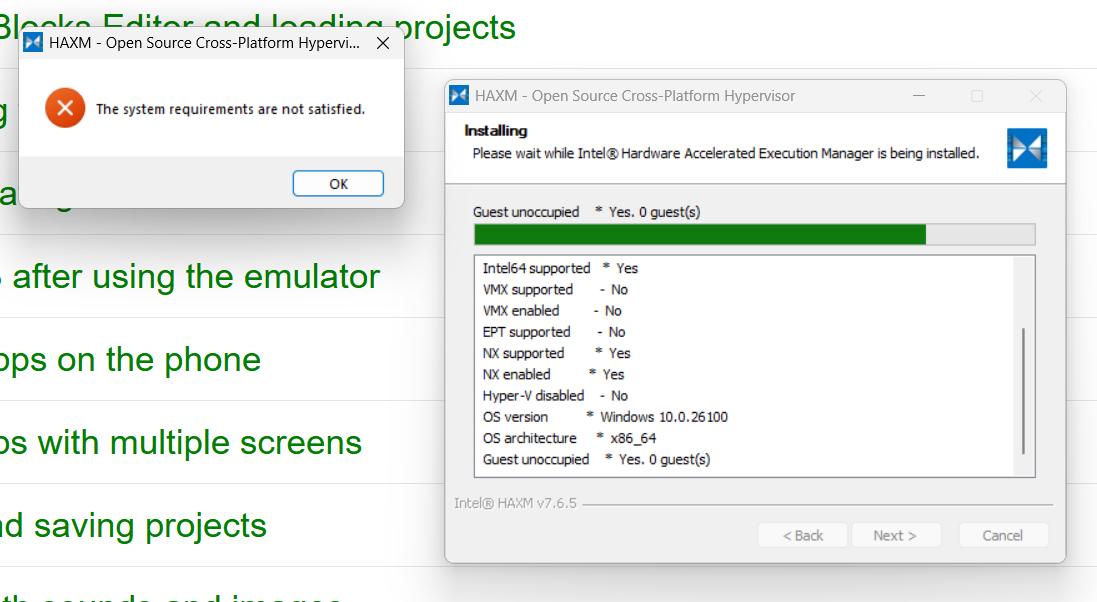Click the Next > button
The height and width of the screenshot is (602, 1097).
tap(895, 535)
